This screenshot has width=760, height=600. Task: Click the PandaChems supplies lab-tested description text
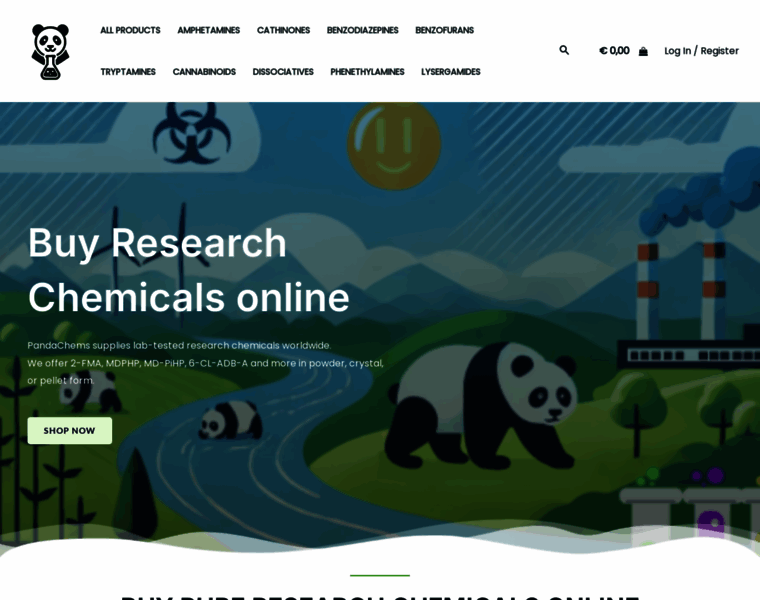pyautogui.click(x=206, y=363)
